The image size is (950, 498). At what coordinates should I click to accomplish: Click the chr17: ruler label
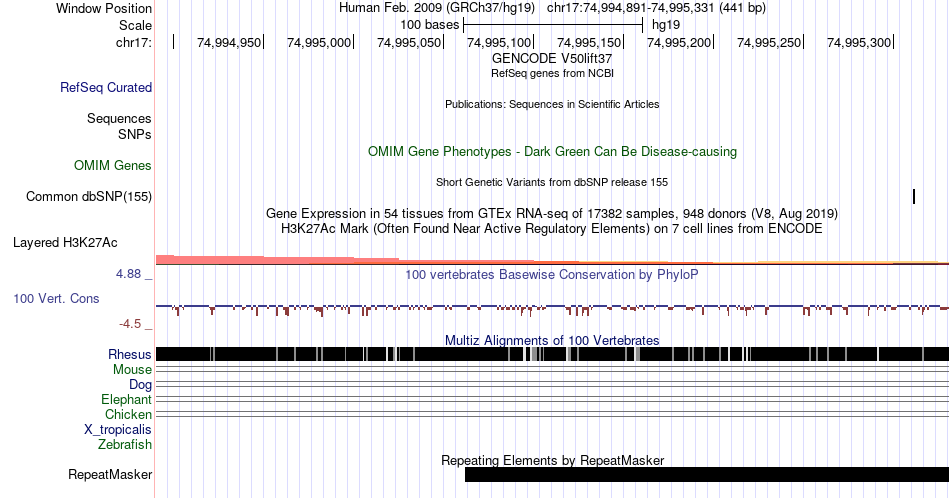pyautogui.click(x=134, y=42)
